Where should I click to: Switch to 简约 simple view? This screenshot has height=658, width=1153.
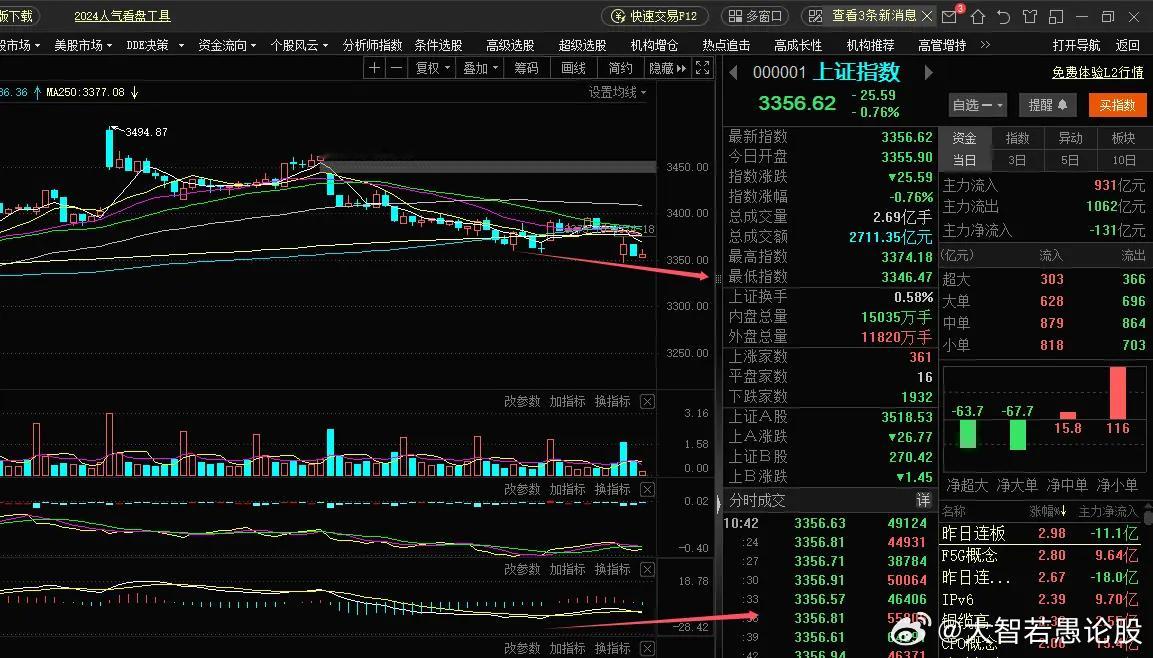click(x=621, y=68)
